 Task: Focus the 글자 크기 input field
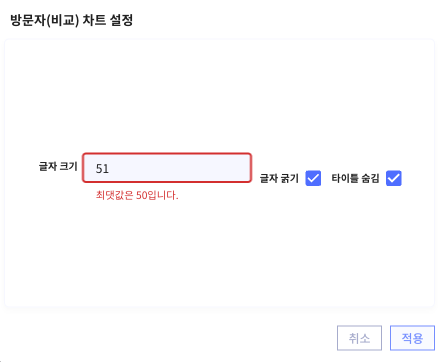[x=167, y=168]
